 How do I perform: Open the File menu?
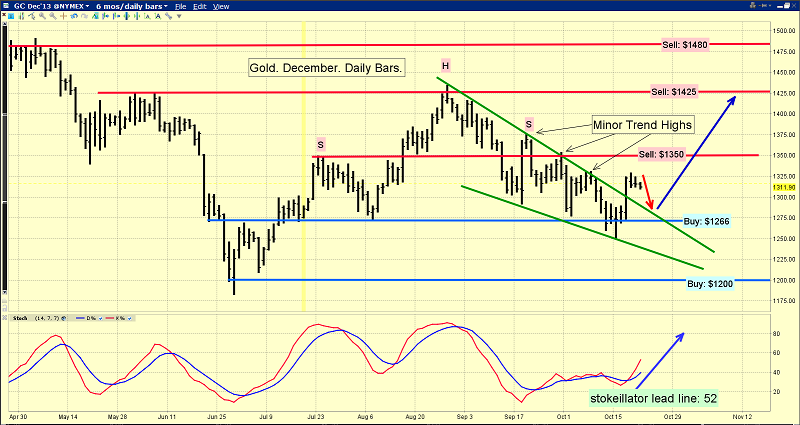click(x=181, y=7)
